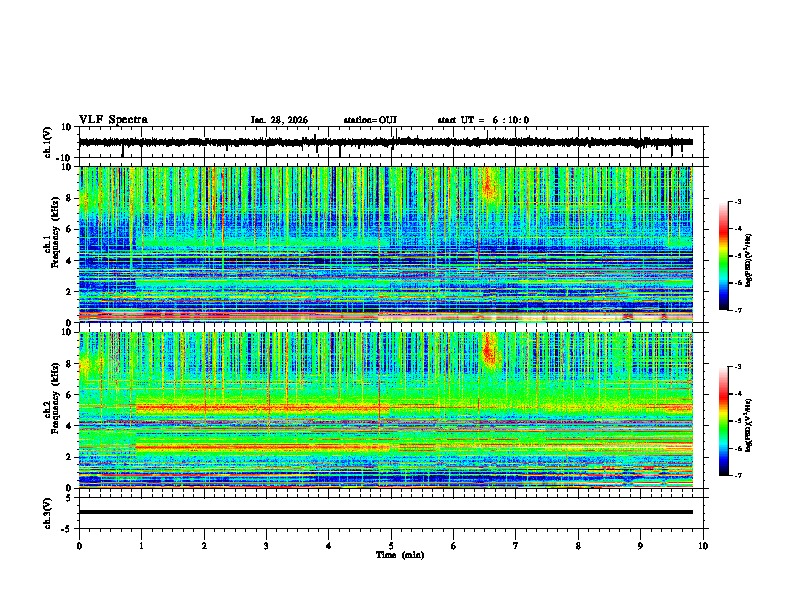
Task: Click the ch.3 plot "5" voltage tick label
Action: (69, 498)
